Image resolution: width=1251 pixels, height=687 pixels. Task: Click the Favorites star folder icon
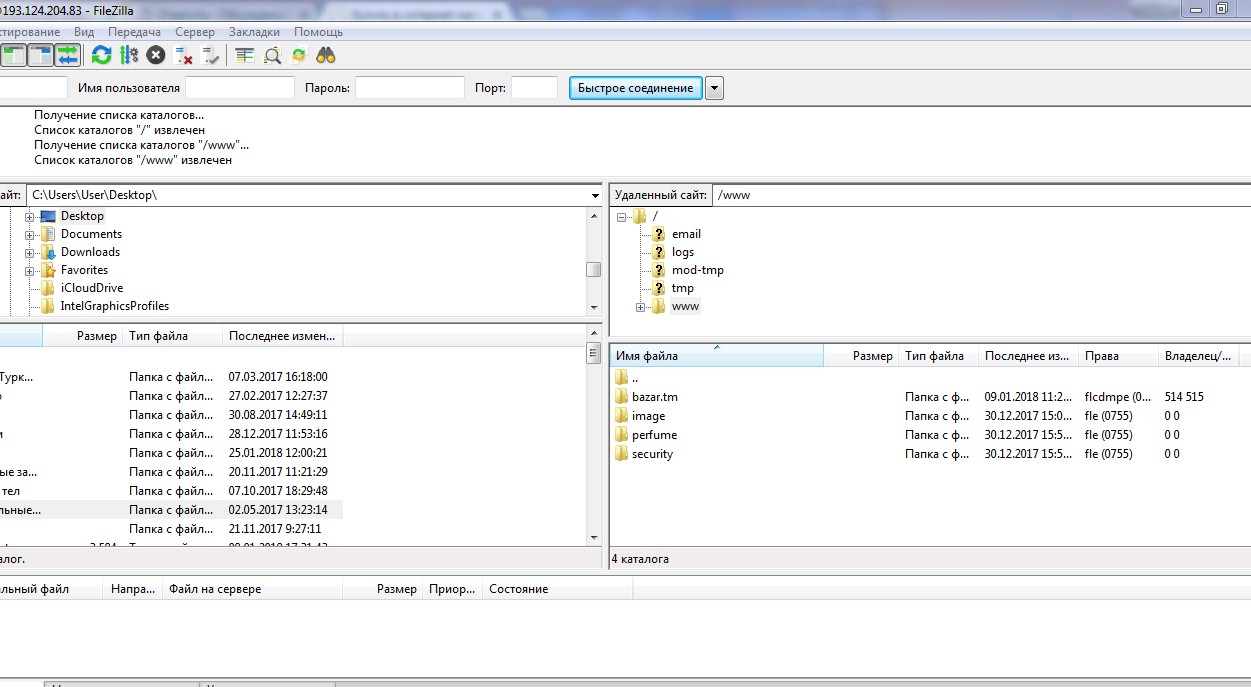(48, 270)
